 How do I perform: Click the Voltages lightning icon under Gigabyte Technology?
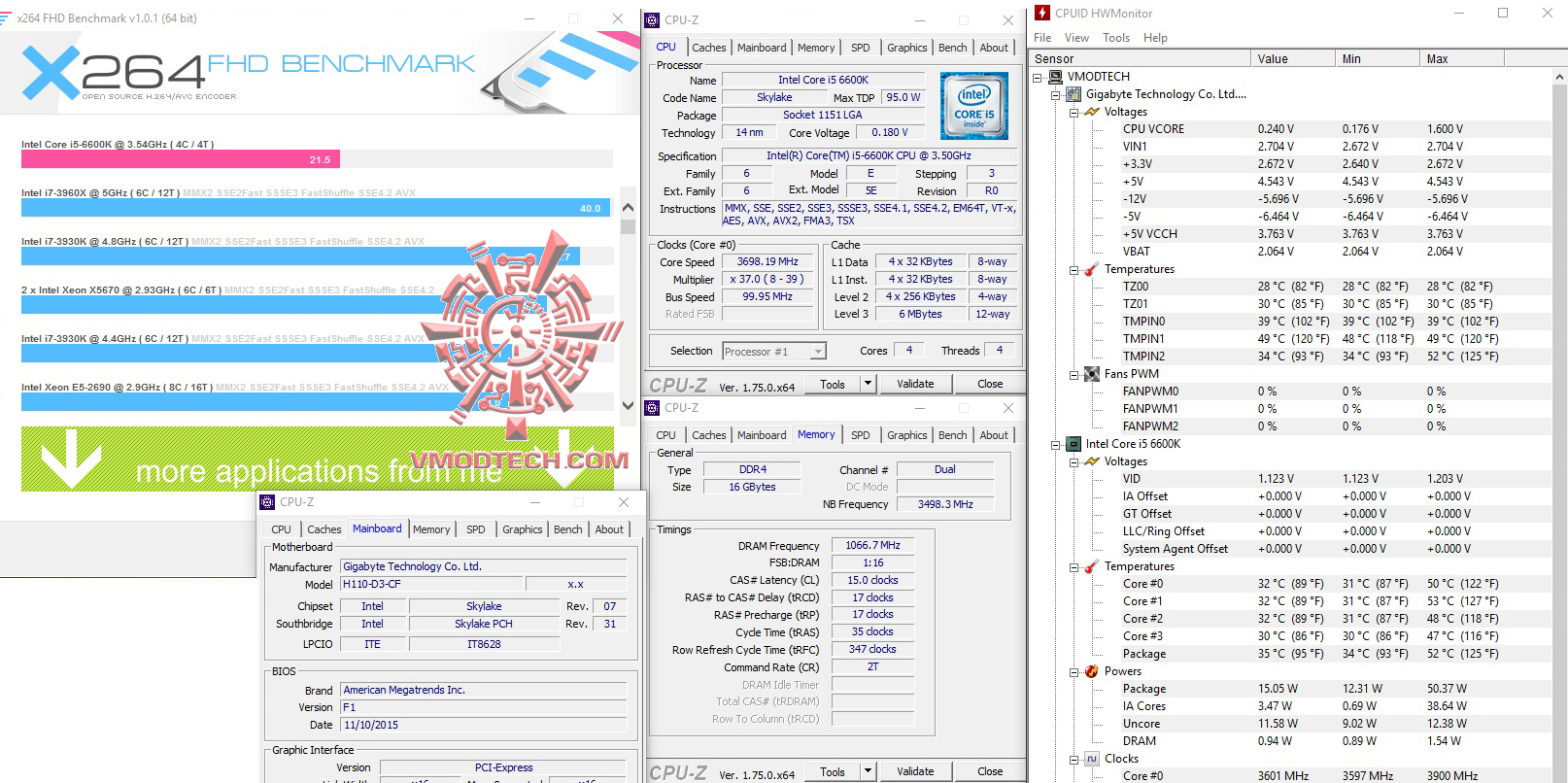click(x=1092, y=112)
